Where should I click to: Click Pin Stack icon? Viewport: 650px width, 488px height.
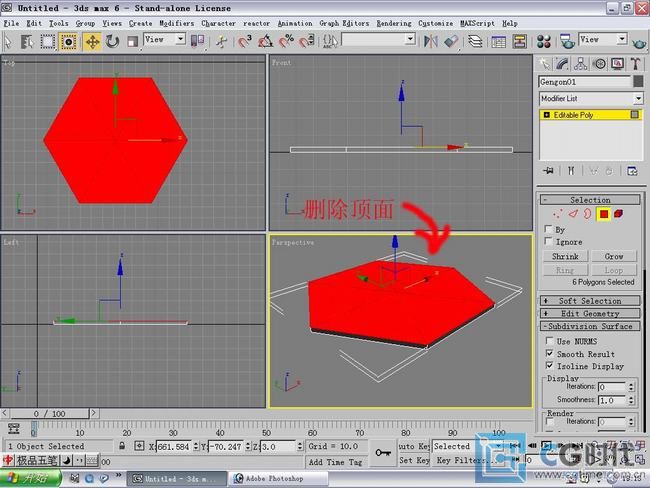click(x=549, y=171)
